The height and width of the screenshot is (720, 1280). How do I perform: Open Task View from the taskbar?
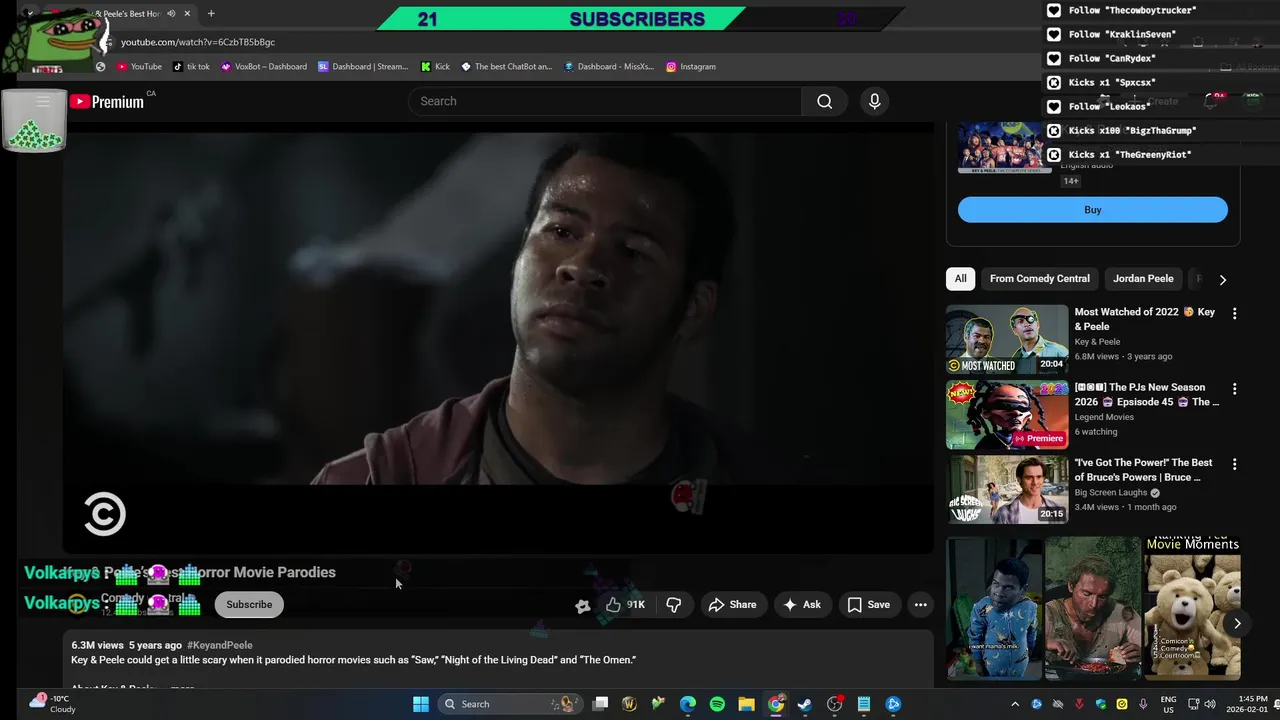[600, 704]
